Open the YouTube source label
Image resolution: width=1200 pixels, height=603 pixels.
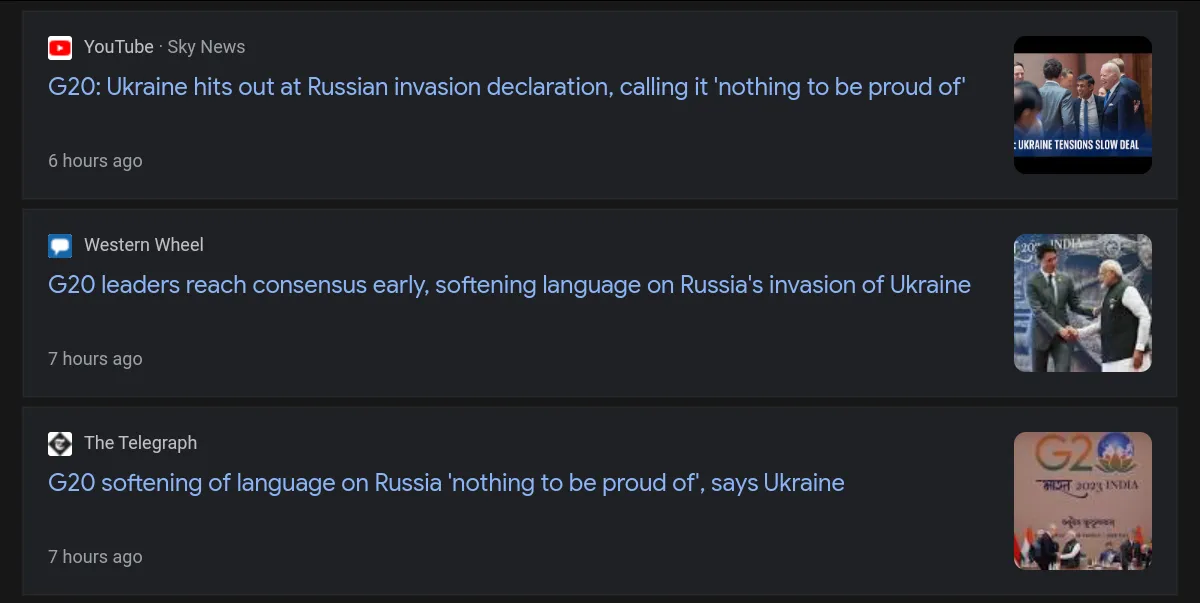tap(118, 47)
